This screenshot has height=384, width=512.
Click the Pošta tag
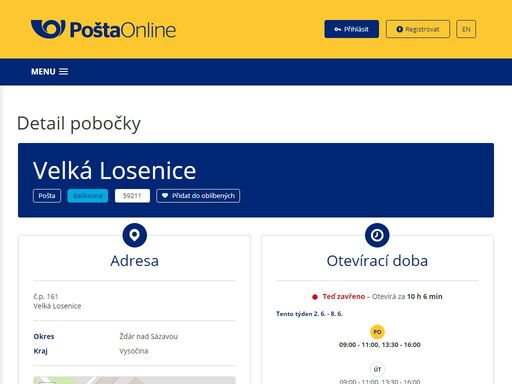(x=47, y=196)
